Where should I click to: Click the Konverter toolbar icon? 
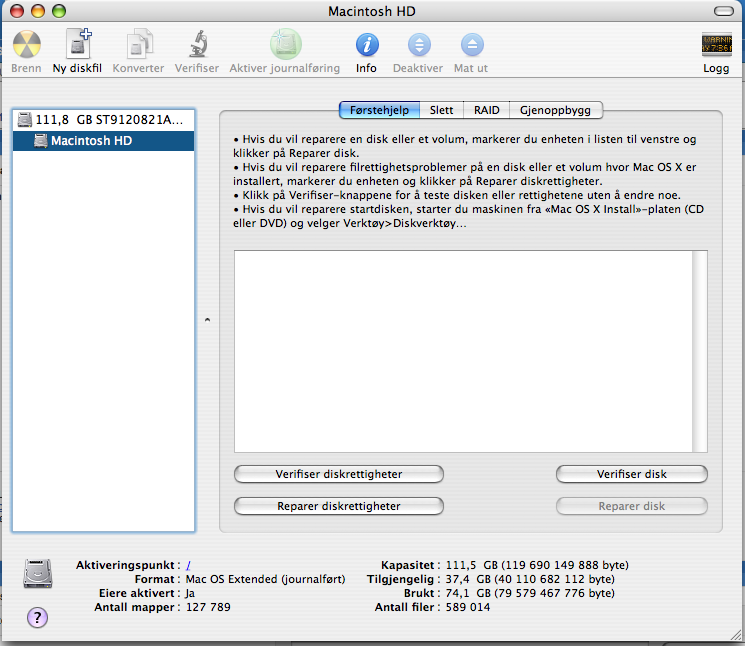tap(139, 46)
